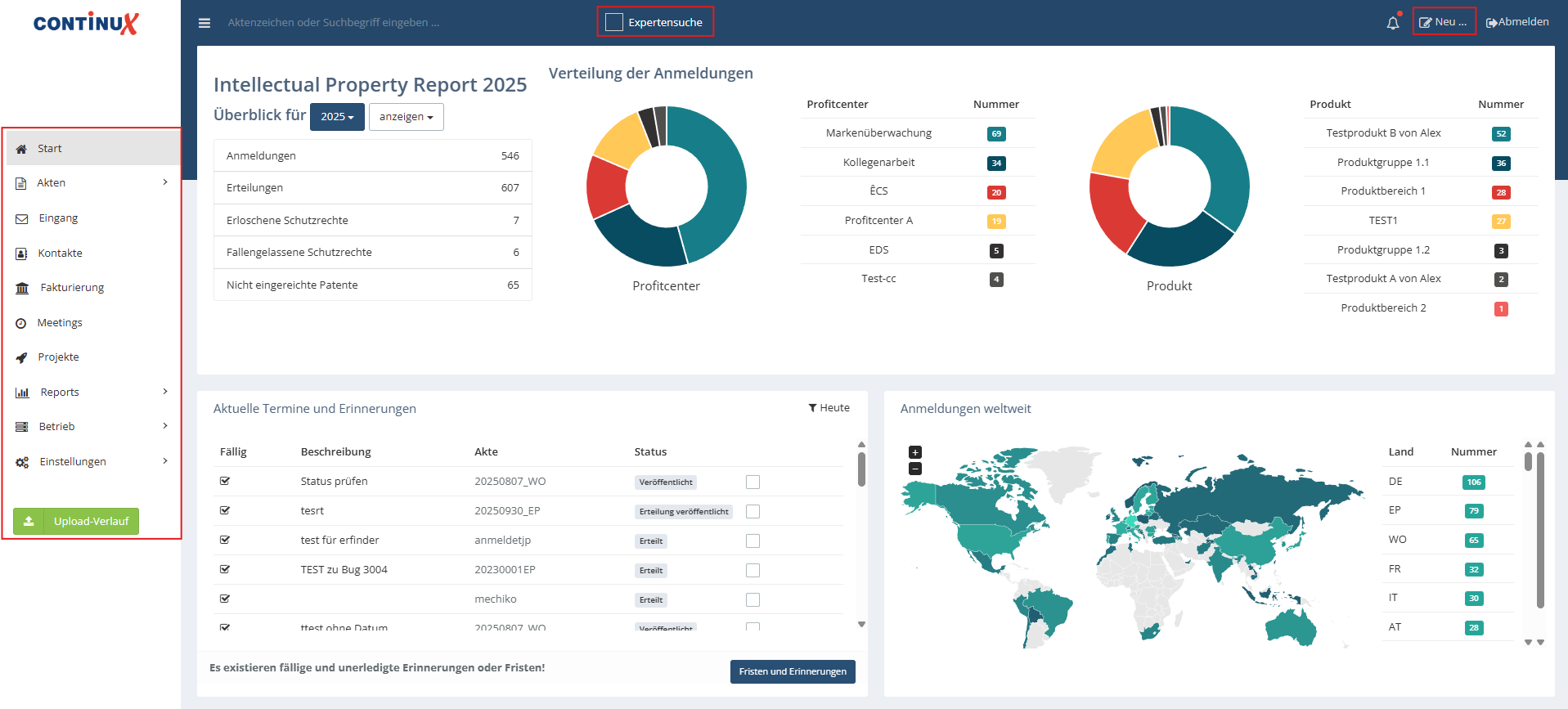The height and width of the screenshot is (709, 1568).
Task: Click the map zoom-in plus icon
Action: tap(915, 452)
